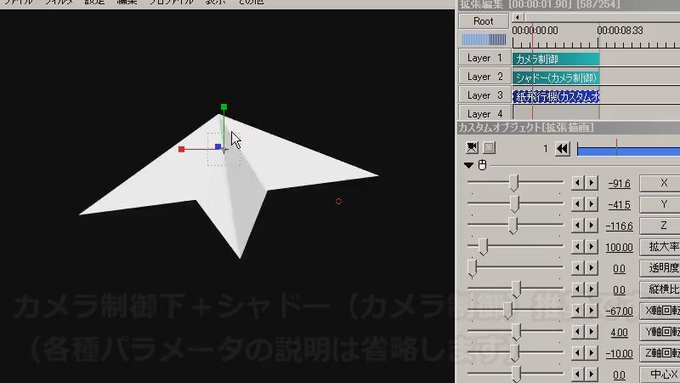Decrease Y軸回転 with its left arrow

(x=577, y=331)
